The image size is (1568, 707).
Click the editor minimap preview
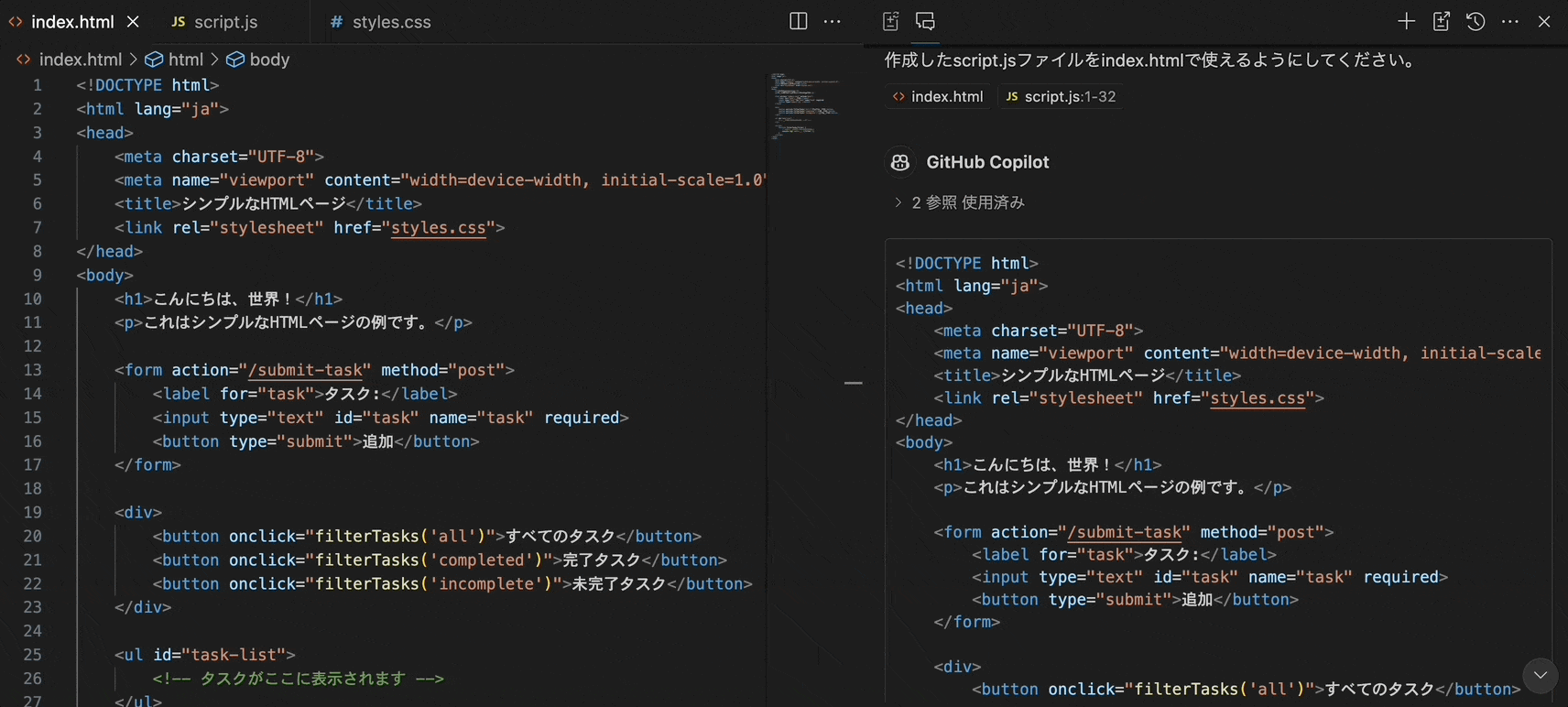(806, 105)
